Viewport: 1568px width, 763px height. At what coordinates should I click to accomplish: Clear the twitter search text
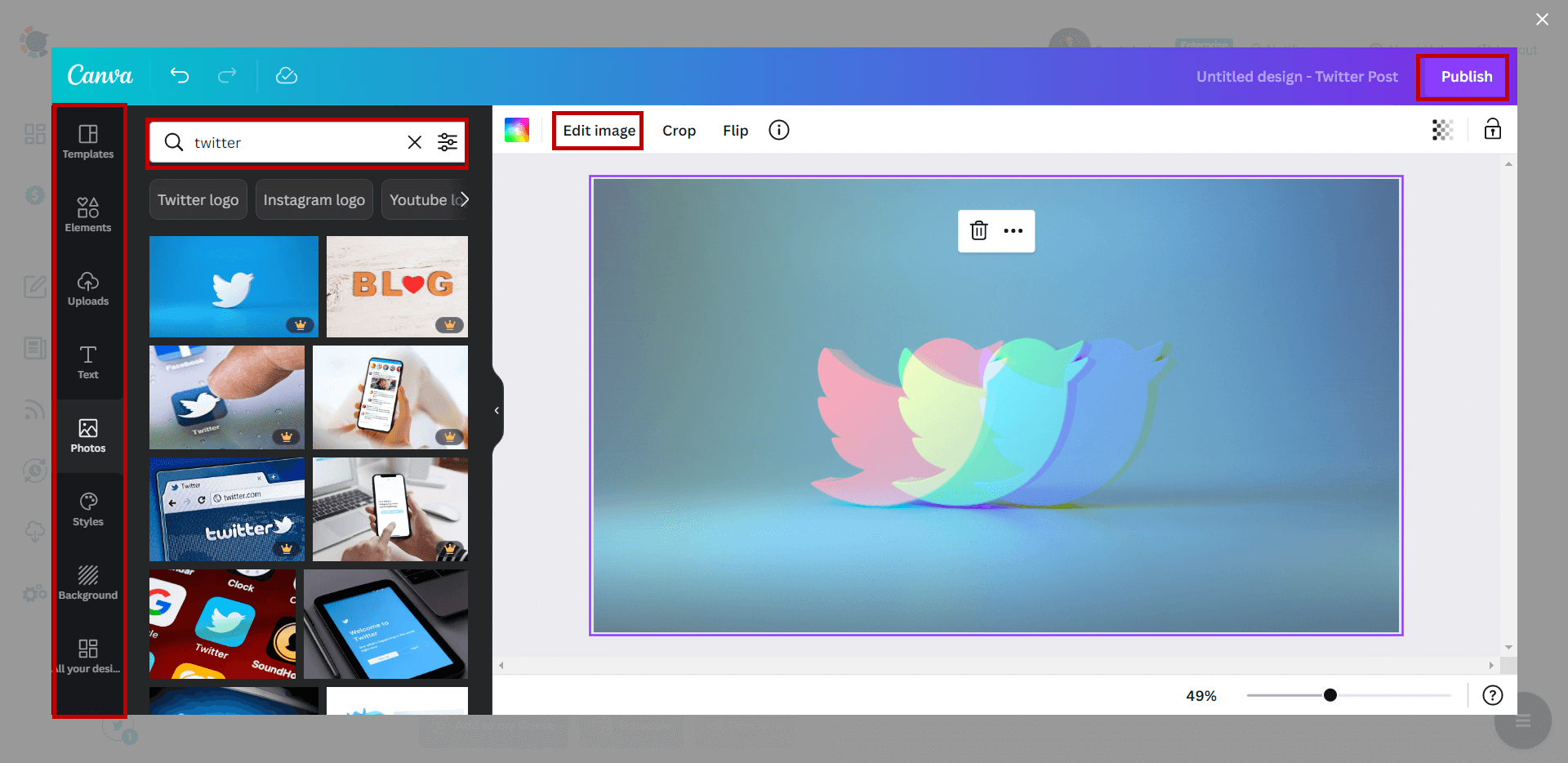pyautogui.click(x=415, y=142)
